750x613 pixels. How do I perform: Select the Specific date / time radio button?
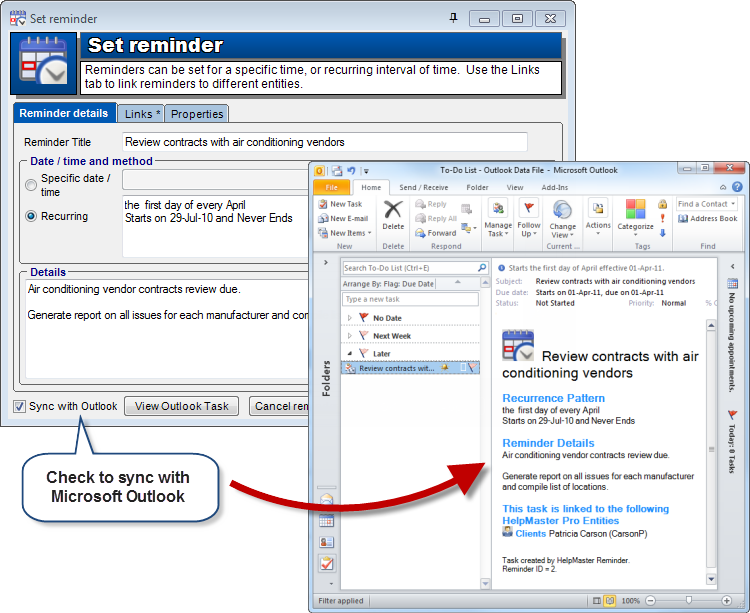pos(31,185)
